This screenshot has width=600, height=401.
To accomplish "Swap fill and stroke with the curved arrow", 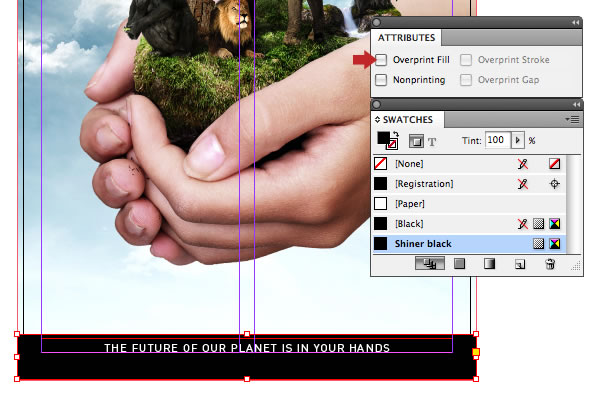I will [x=396, y=134].
